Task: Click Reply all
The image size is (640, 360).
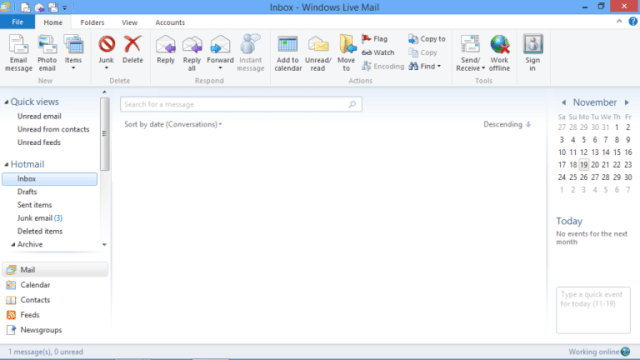Action: [x=192, y=53]
